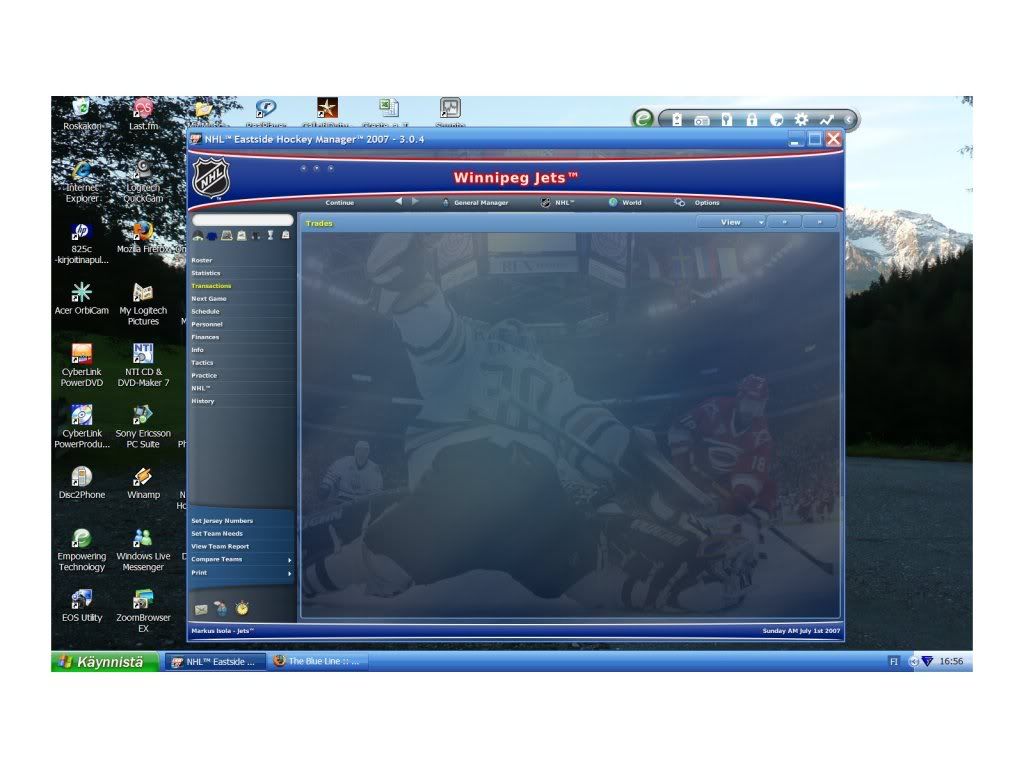Screen dimensions: 1024x768
Task: Click the 16:56 taskbar clock
Action: (x=951, y=662)
